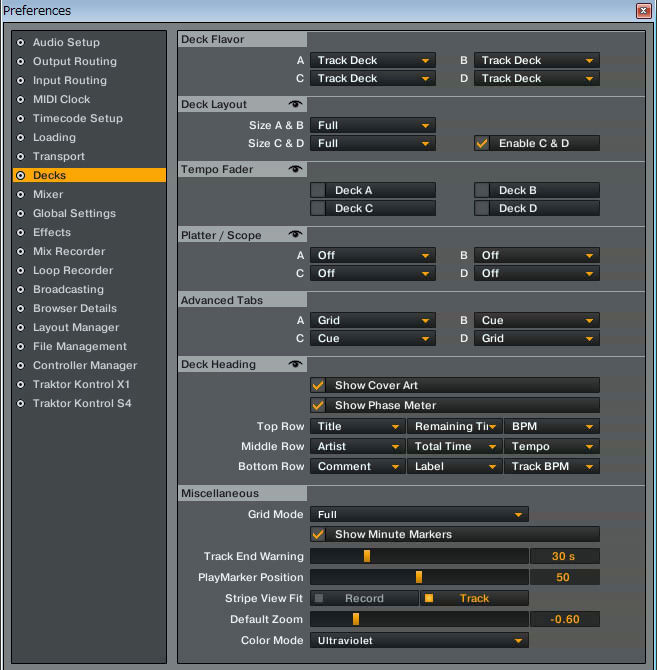Image resolution: width=657 pixels, height=670 pixels.
Task: Open Top Row Title dropdown
Action: tap(358, 426)
